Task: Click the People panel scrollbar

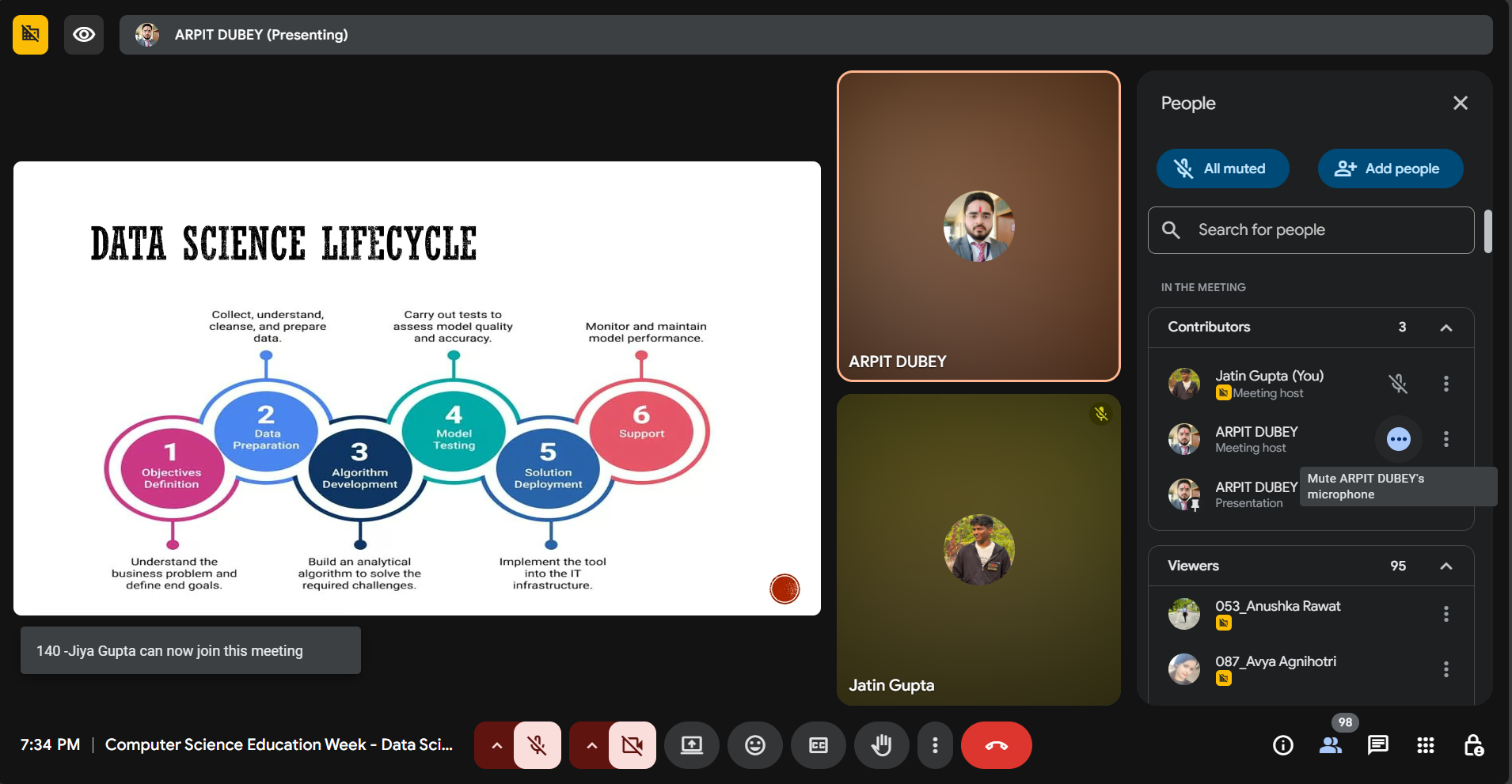Action: (x=1488, y=231)
